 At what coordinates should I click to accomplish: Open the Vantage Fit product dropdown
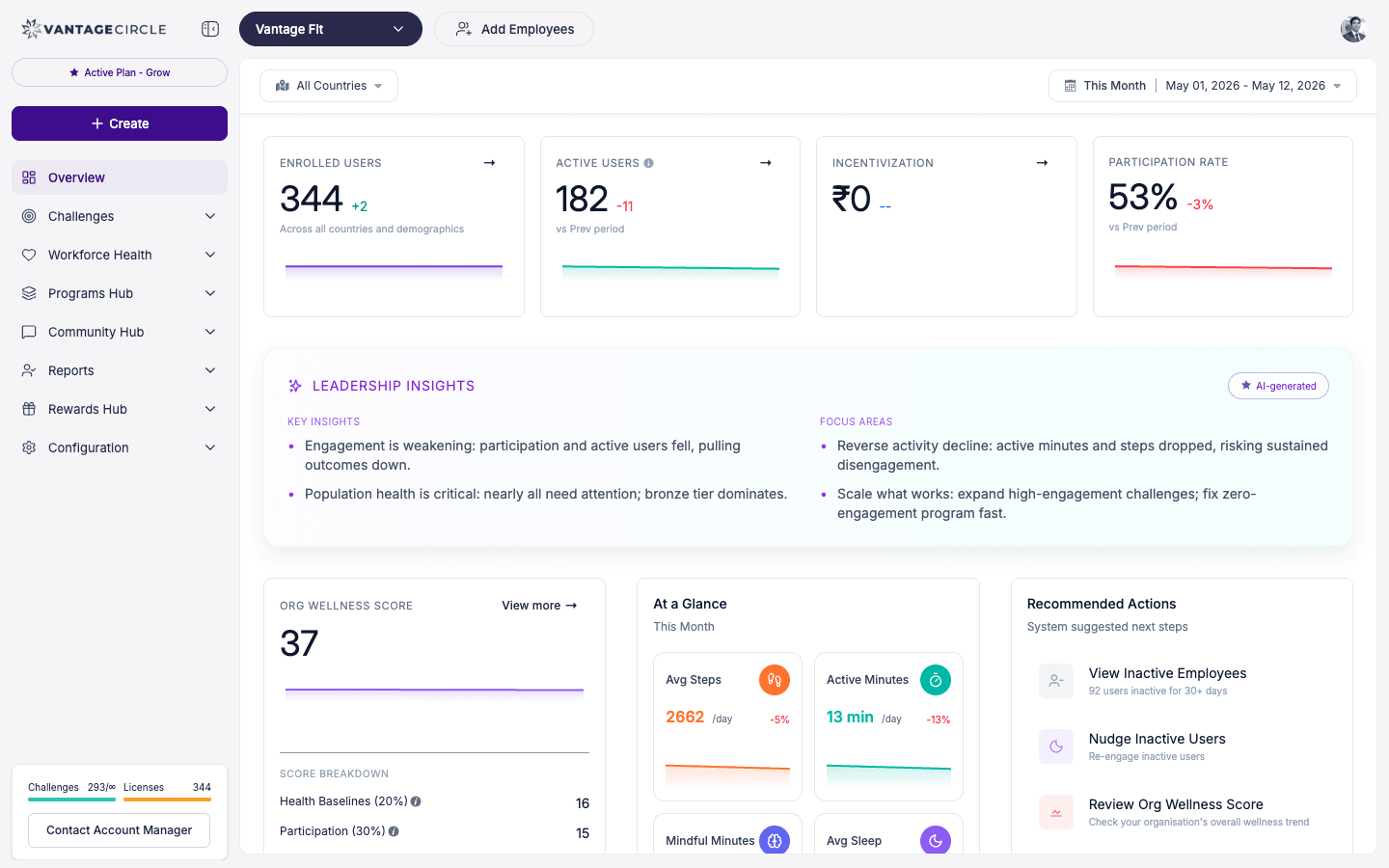click(x=331, y=29)
